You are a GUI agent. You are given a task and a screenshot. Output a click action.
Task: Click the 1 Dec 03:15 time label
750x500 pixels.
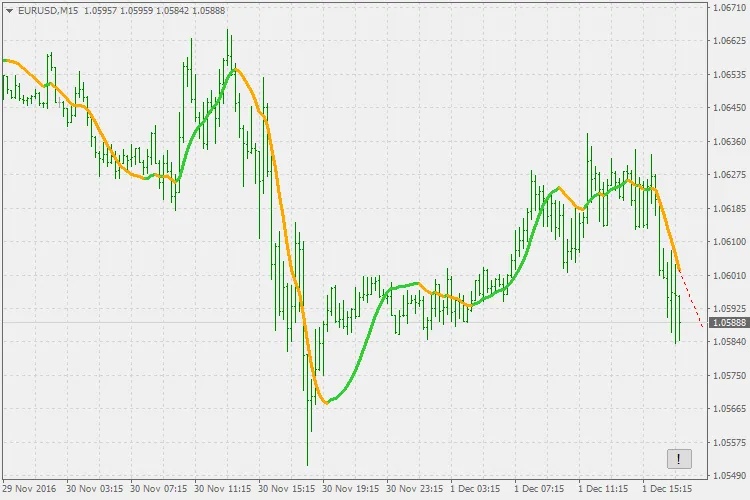pos(478,490)
